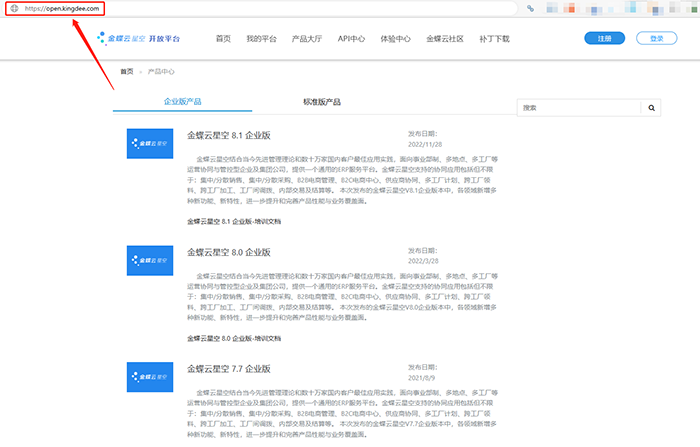Select 体验中心 in the top navigation

pos(396,39)
